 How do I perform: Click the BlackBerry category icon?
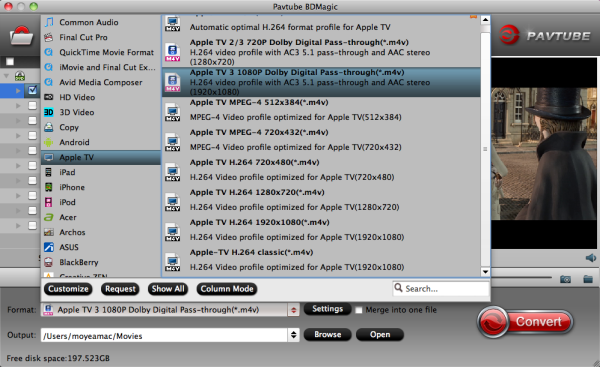49,262
